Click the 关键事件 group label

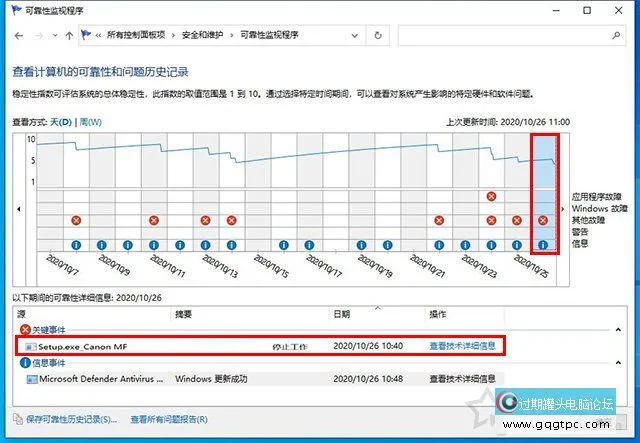coord(49,330)
